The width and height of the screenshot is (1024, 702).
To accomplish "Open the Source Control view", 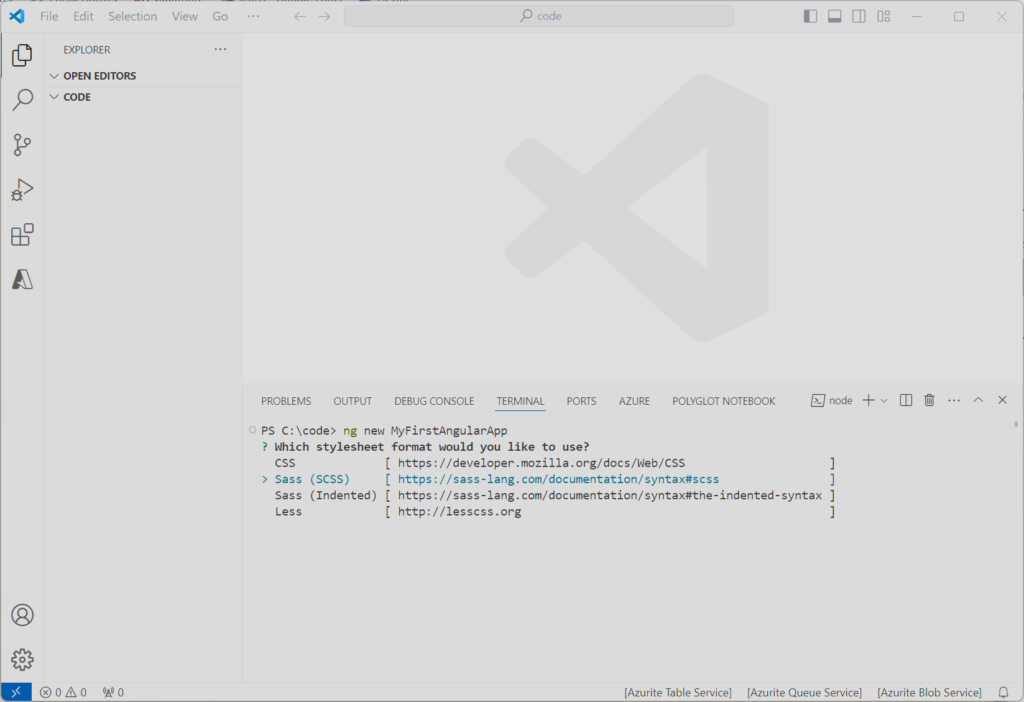I will click(x=22, y=145).
